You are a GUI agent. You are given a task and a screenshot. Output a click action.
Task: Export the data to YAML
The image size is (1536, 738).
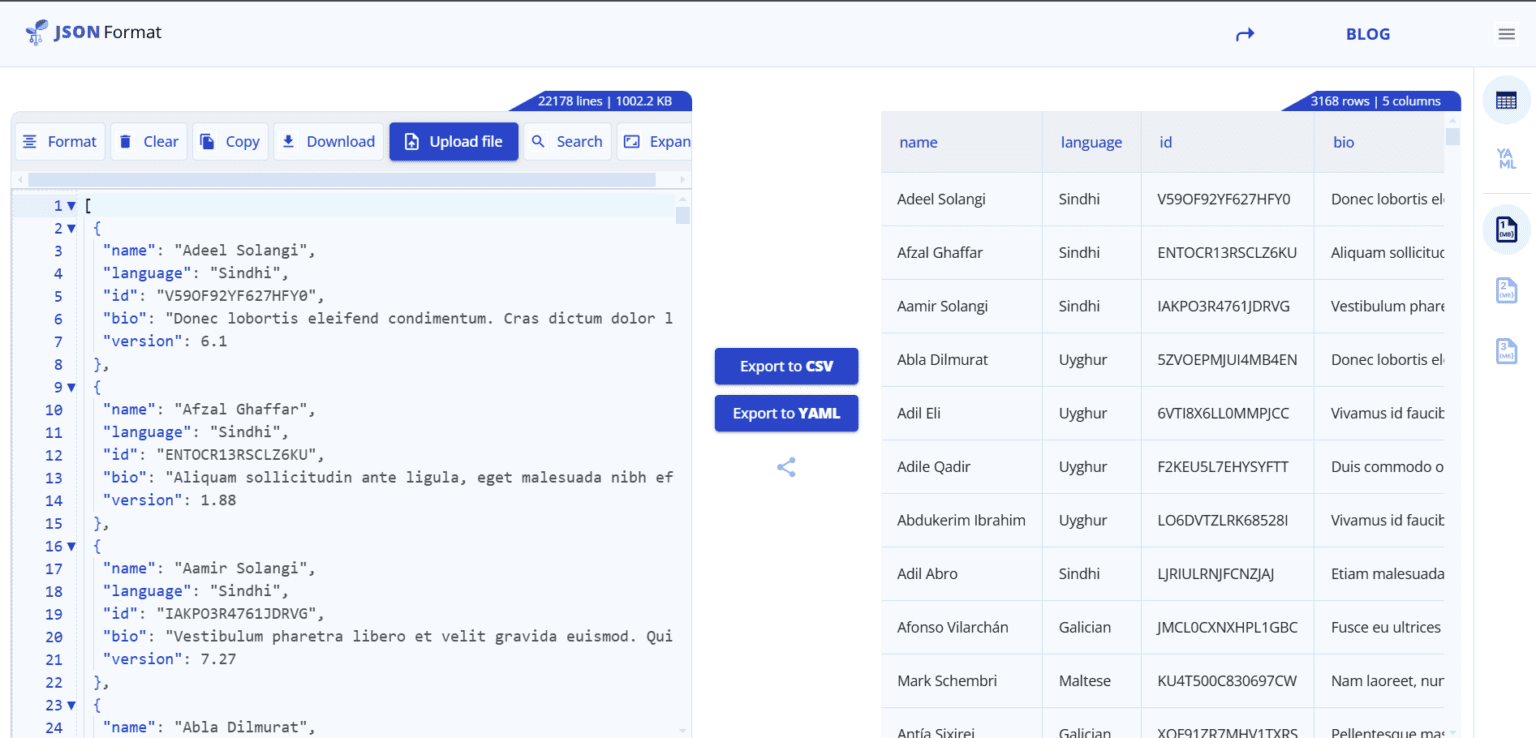786,413
